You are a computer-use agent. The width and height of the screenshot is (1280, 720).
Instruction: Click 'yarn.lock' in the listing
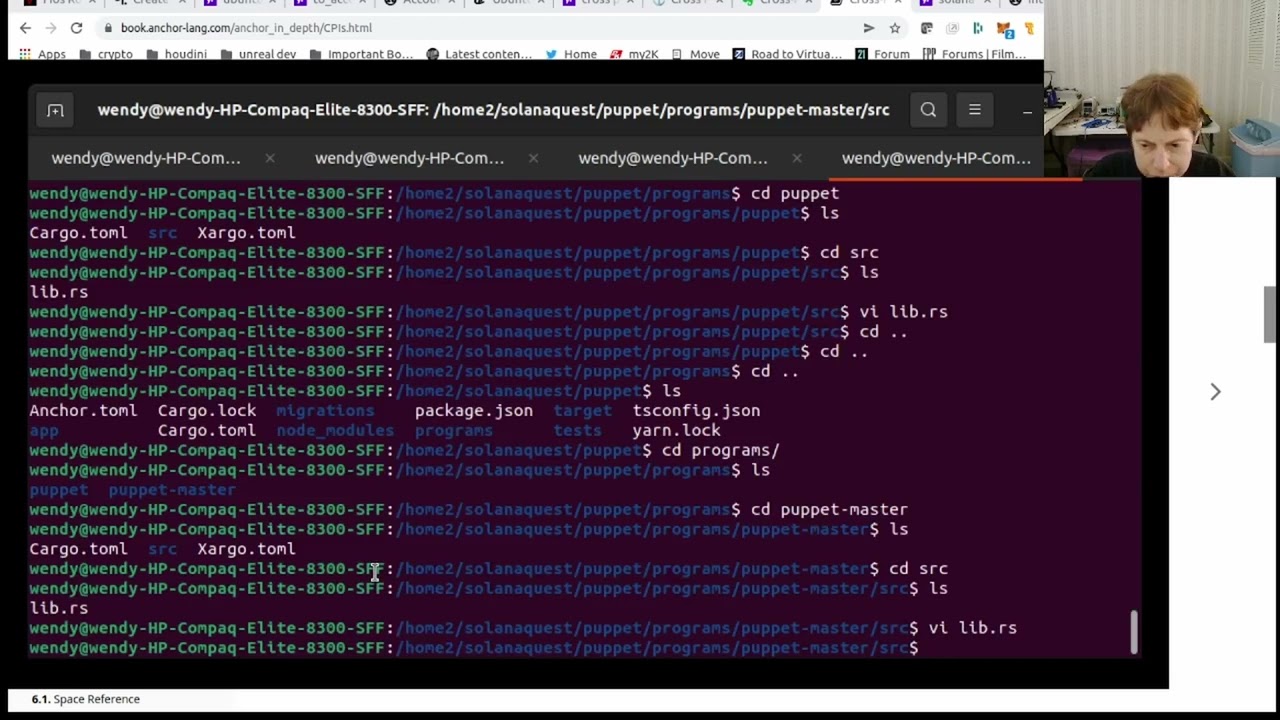[676, 431]
